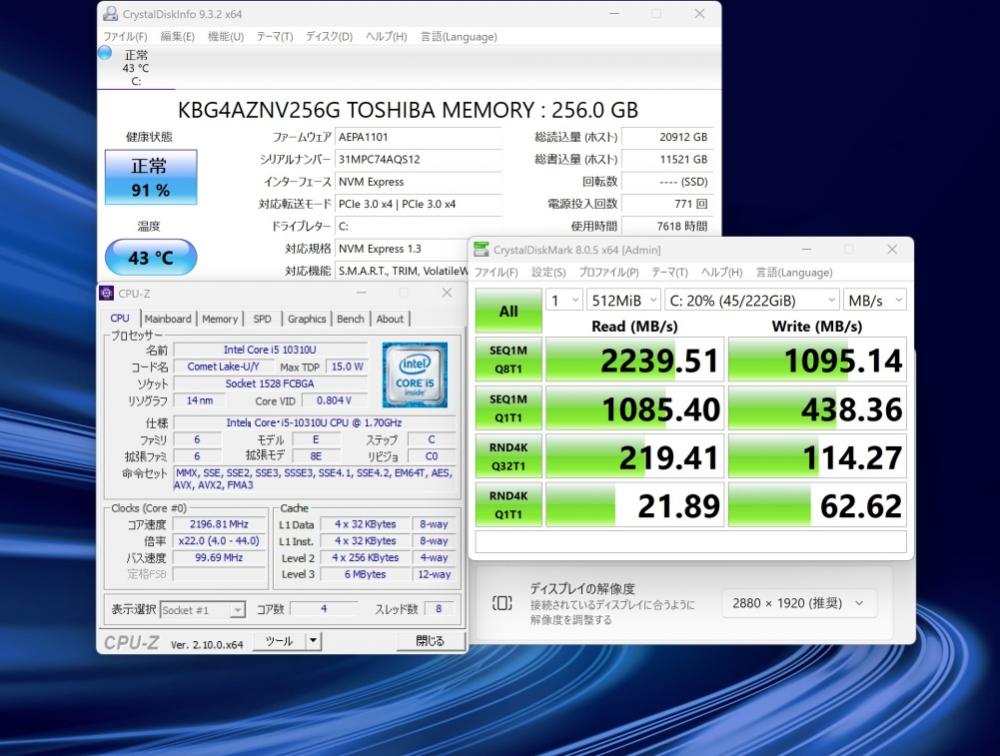Switch to the Graphics tab in CPU-Z

[x=307, y=318]
